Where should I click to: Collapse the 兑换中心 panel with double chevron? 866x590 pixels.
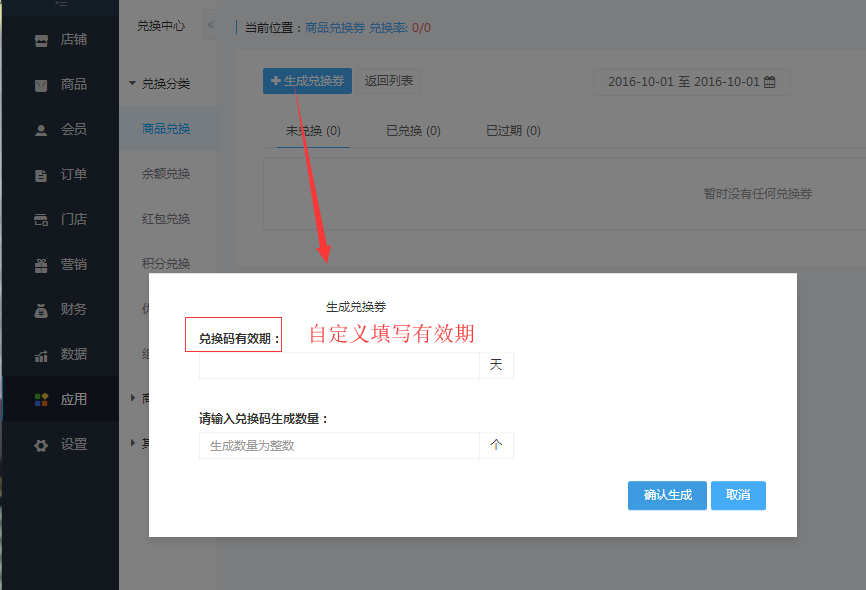pyautogui.click(x=210, y=25)
